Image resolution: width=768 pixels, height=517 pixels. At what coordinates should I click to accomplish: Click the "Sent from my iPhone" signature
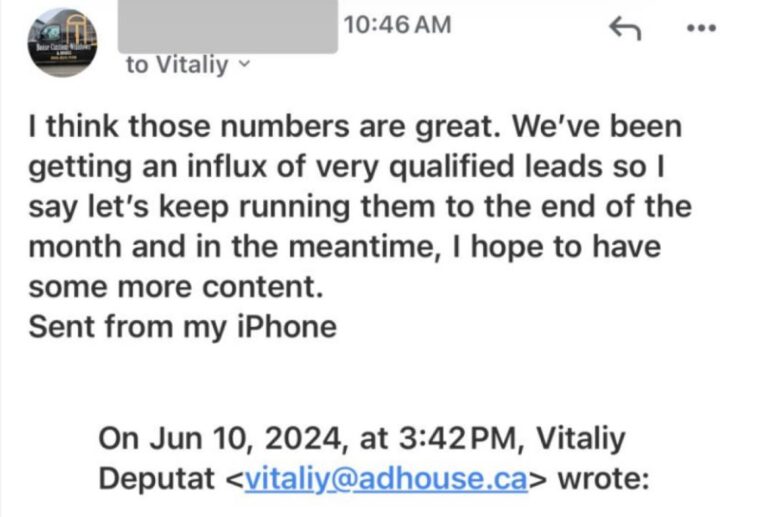tap(182, 327)
